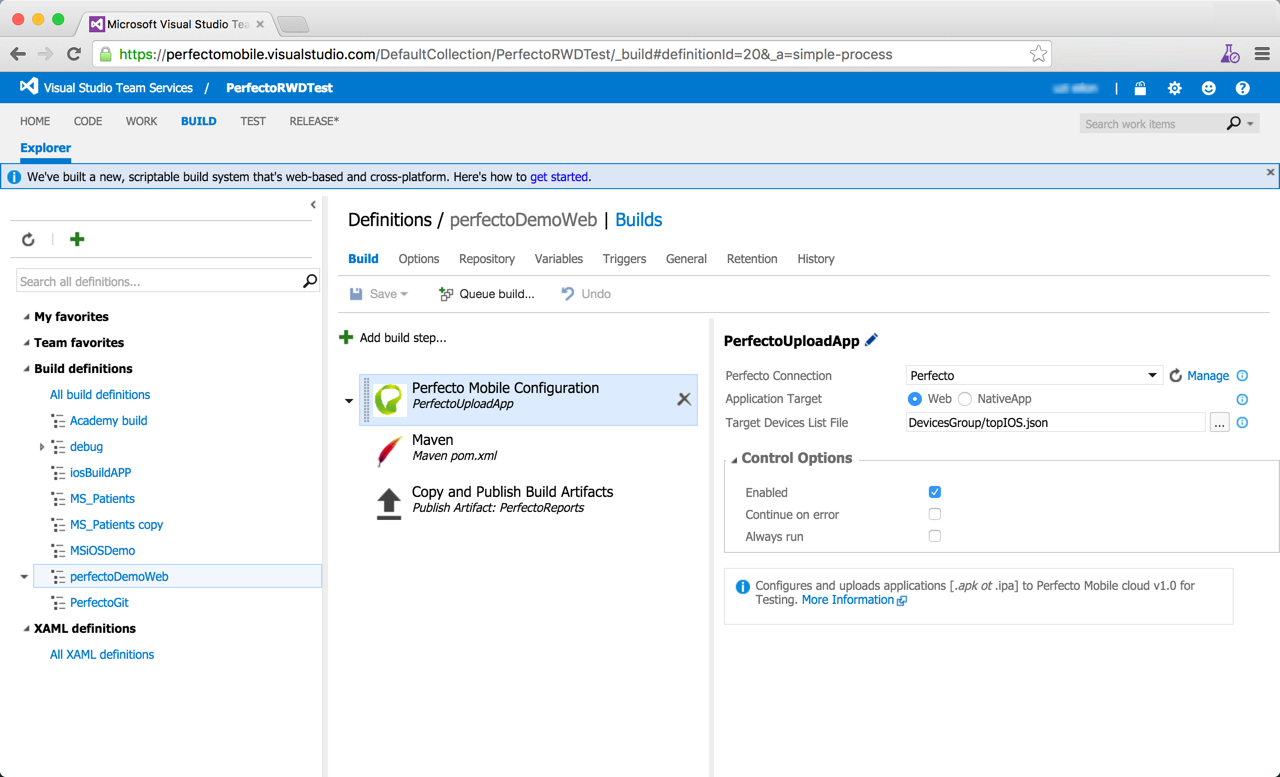Open the Builds link in header

(x=638, y=220)
